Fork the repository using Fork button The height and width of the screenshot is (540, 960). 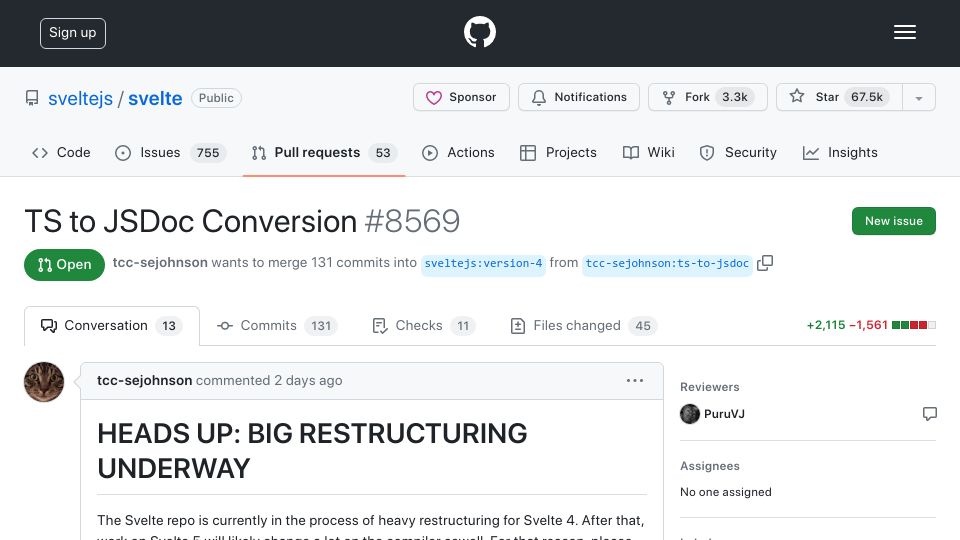[x=707, y=97]
